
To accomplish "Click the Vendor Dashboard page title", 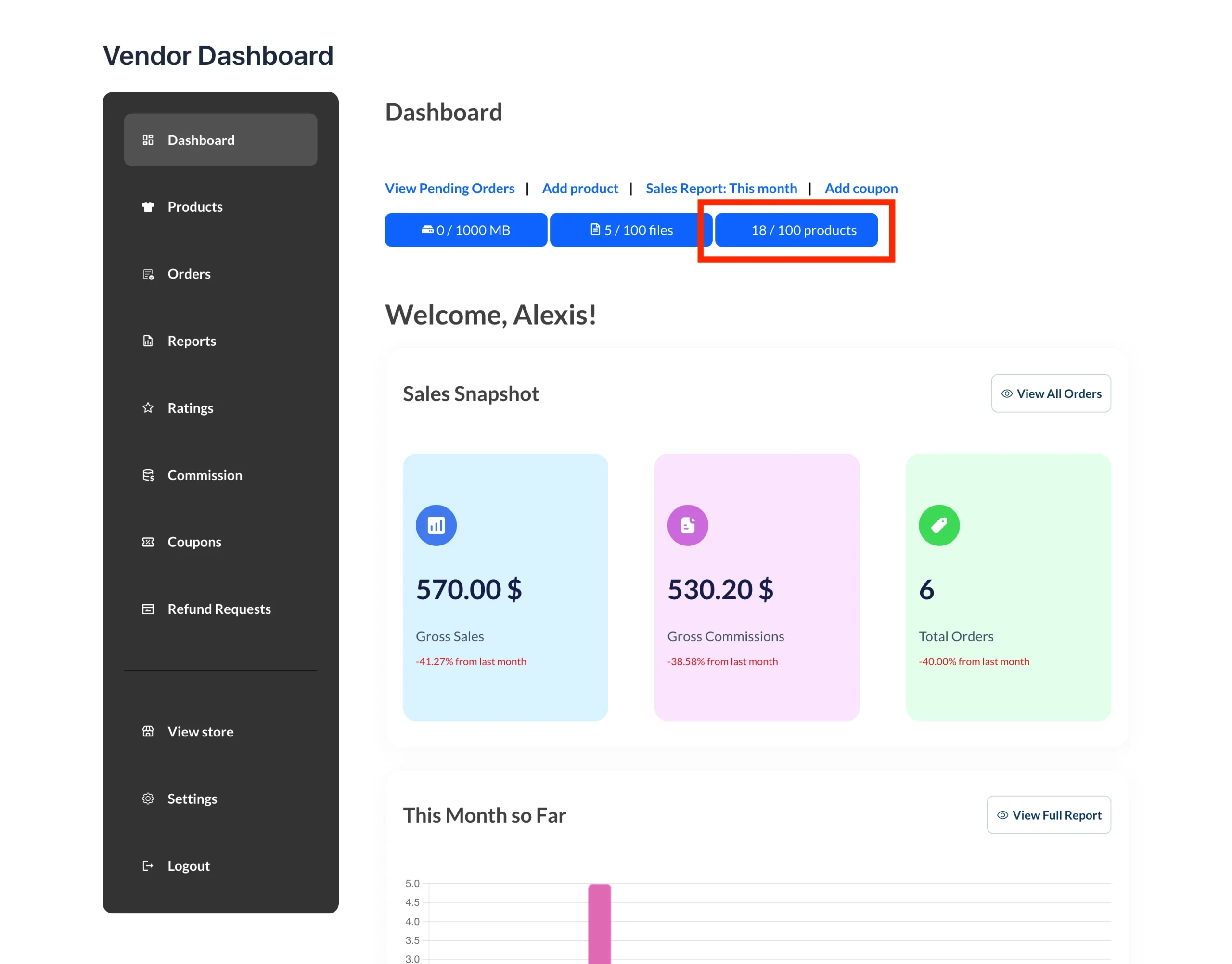I will pos(218,55).
